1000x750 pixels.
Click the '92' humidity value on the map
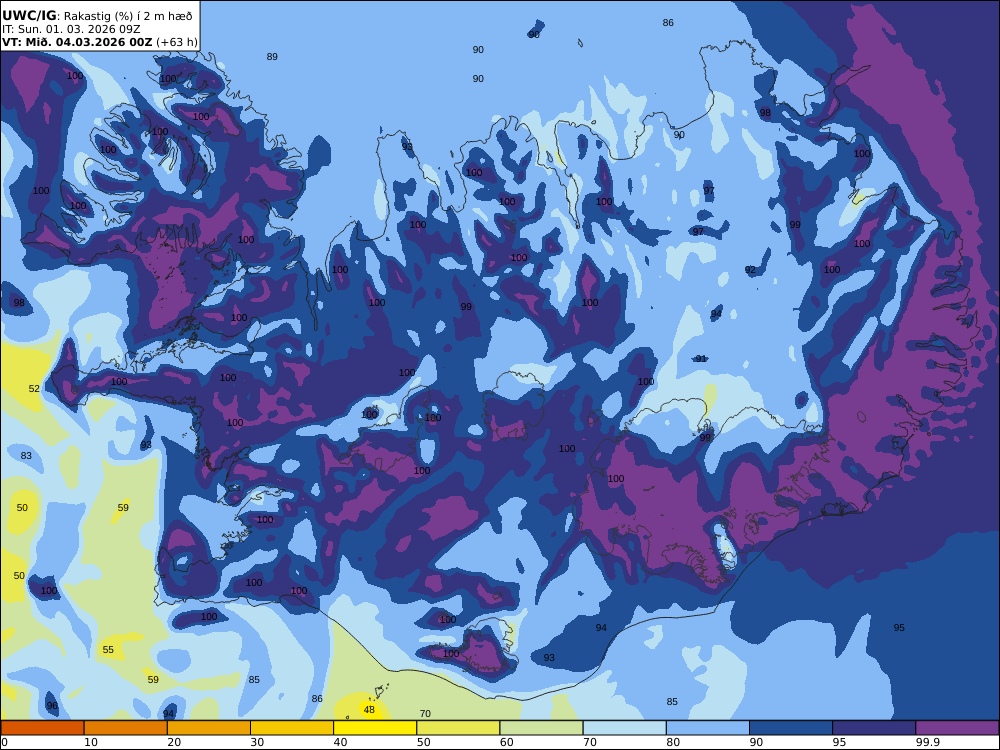(750, 270)
